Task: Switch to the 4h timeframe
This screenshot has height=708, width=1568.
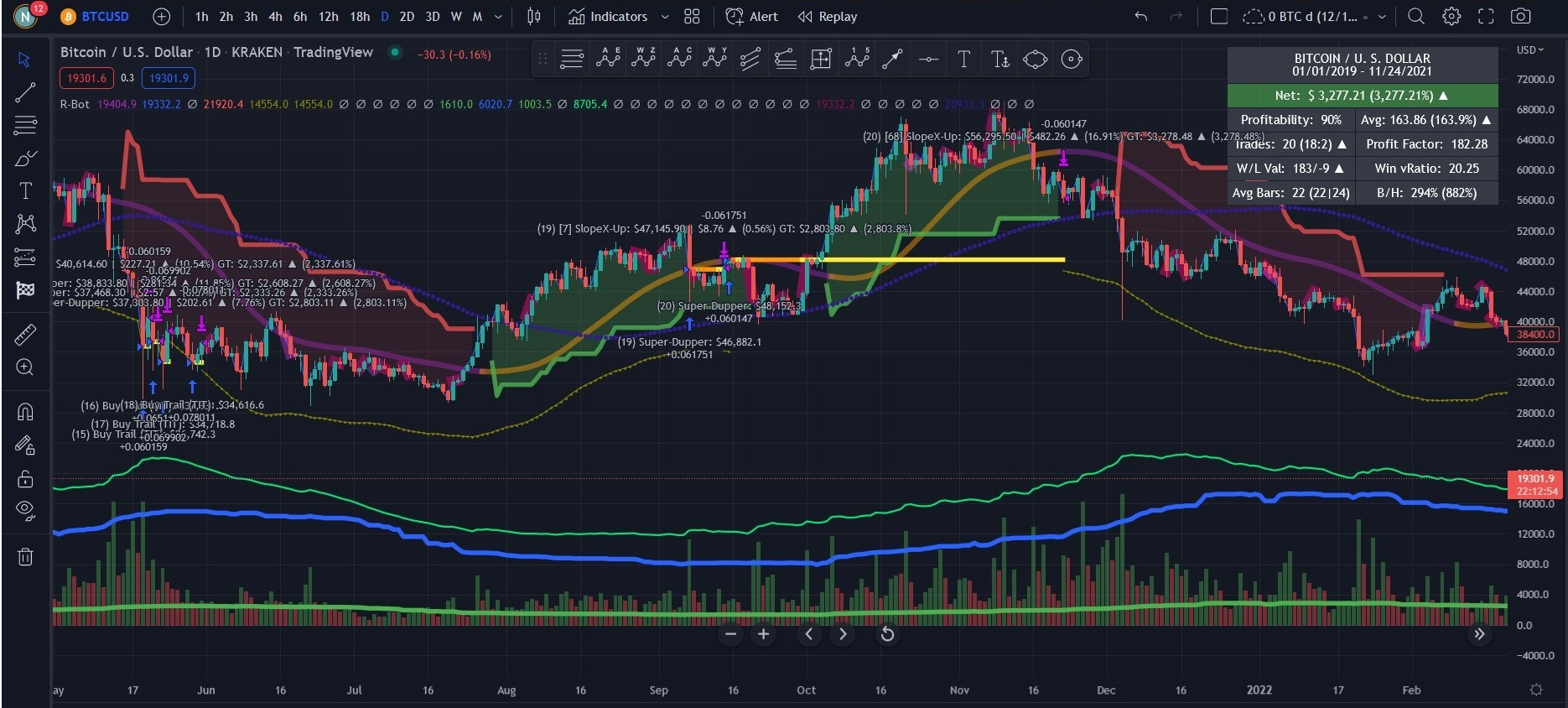Action: point(275,17)
